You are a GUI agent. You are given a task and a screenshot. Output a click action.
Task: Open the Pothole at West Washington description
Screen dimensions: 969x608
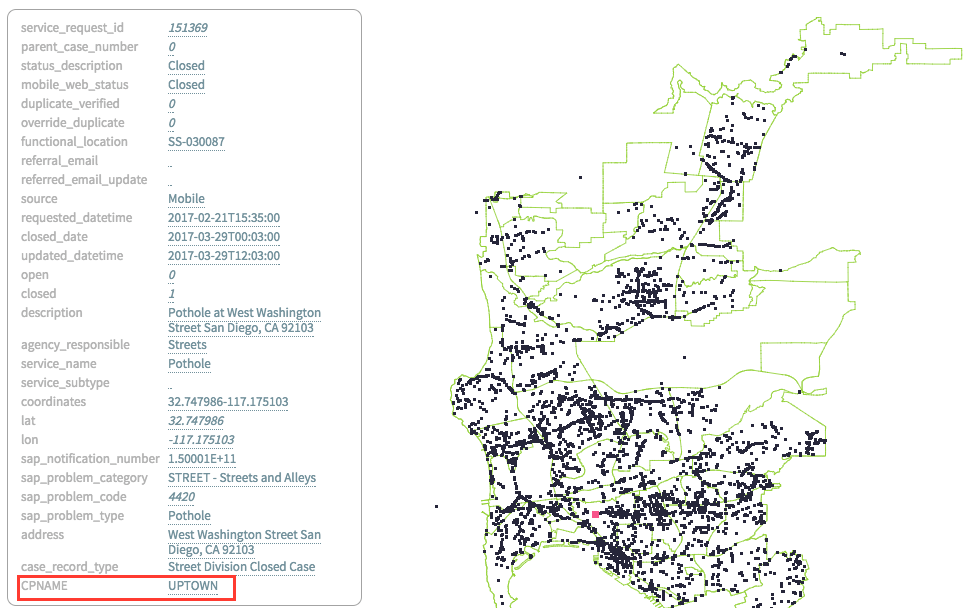pyautogui.click(x=243, y=312)
